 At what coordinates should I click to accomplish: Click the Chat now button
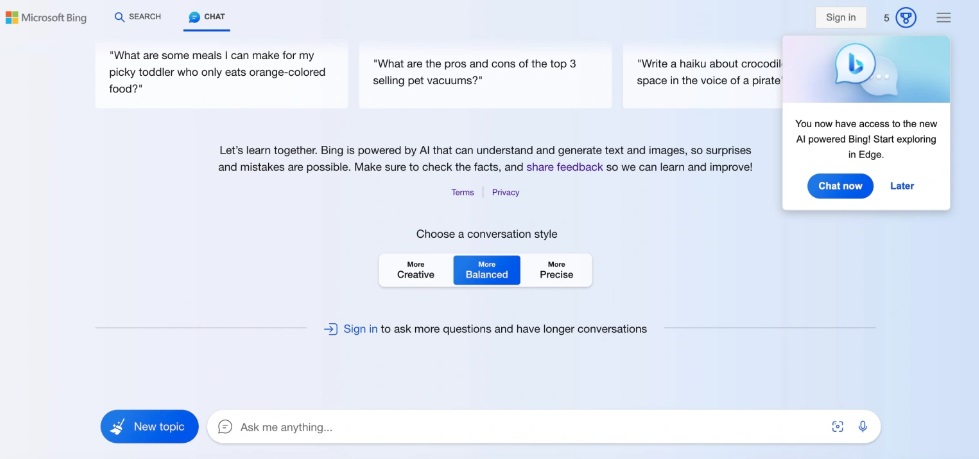[x=840, y=186]
